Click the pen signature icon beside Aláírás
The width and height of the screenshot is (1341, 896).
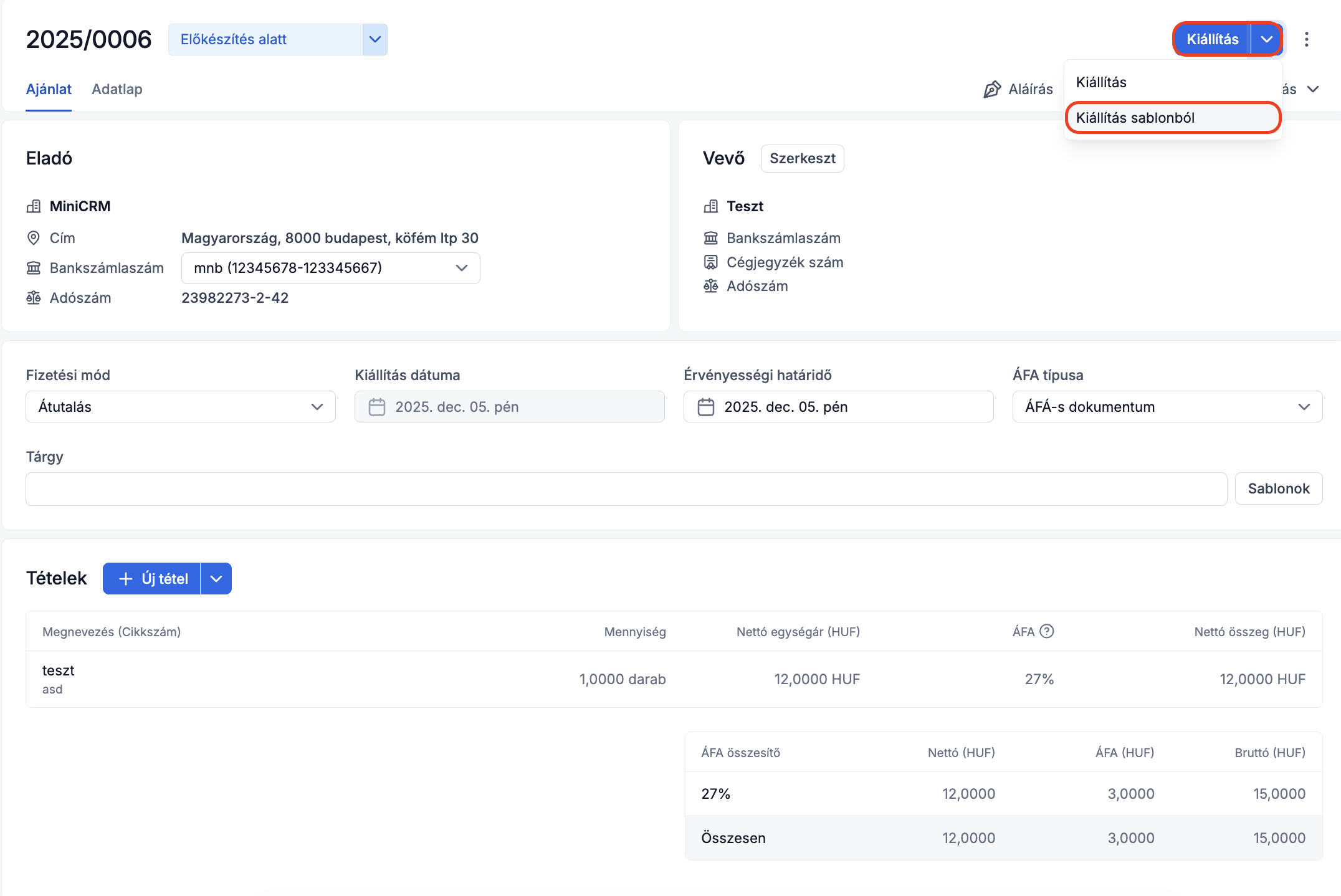pyautogui.click(x=992, y=89)
